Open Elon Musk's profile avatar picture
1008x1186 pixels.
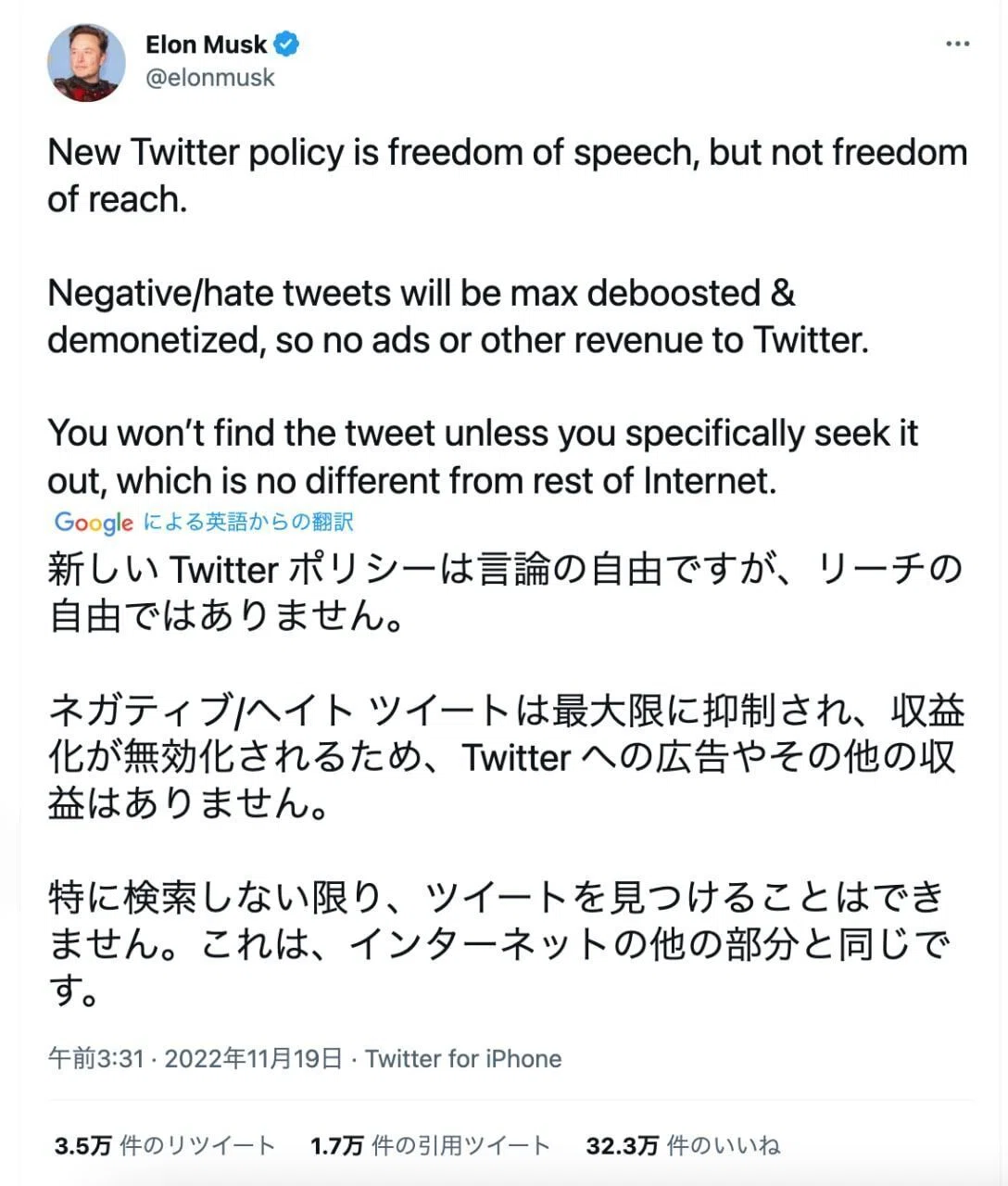coord(86,63)
